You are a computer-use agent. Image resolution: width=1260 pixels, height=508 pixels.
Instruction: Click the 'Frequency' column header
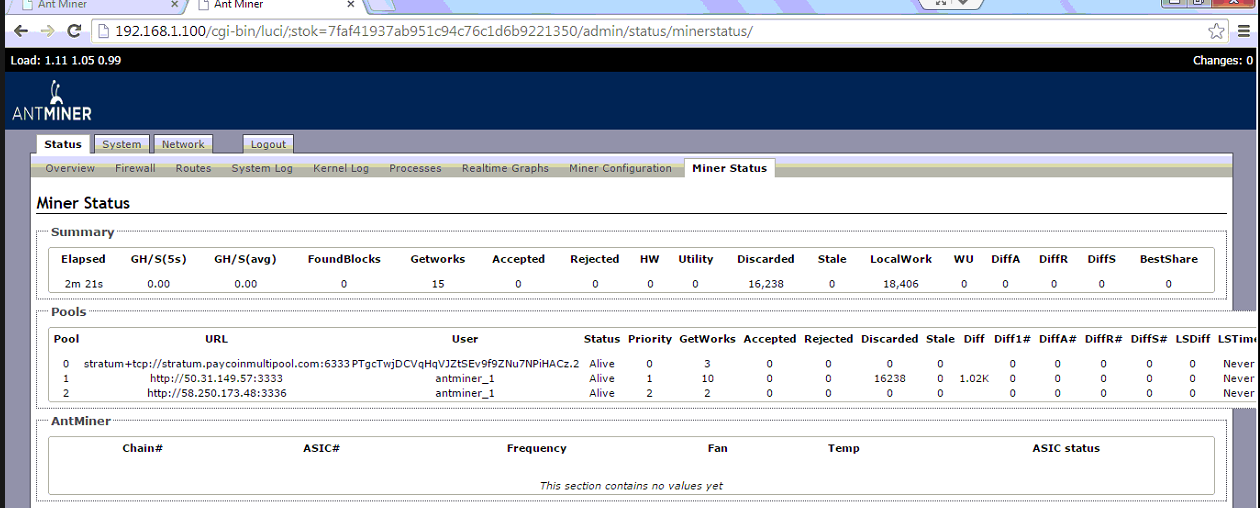pos(537,448)
